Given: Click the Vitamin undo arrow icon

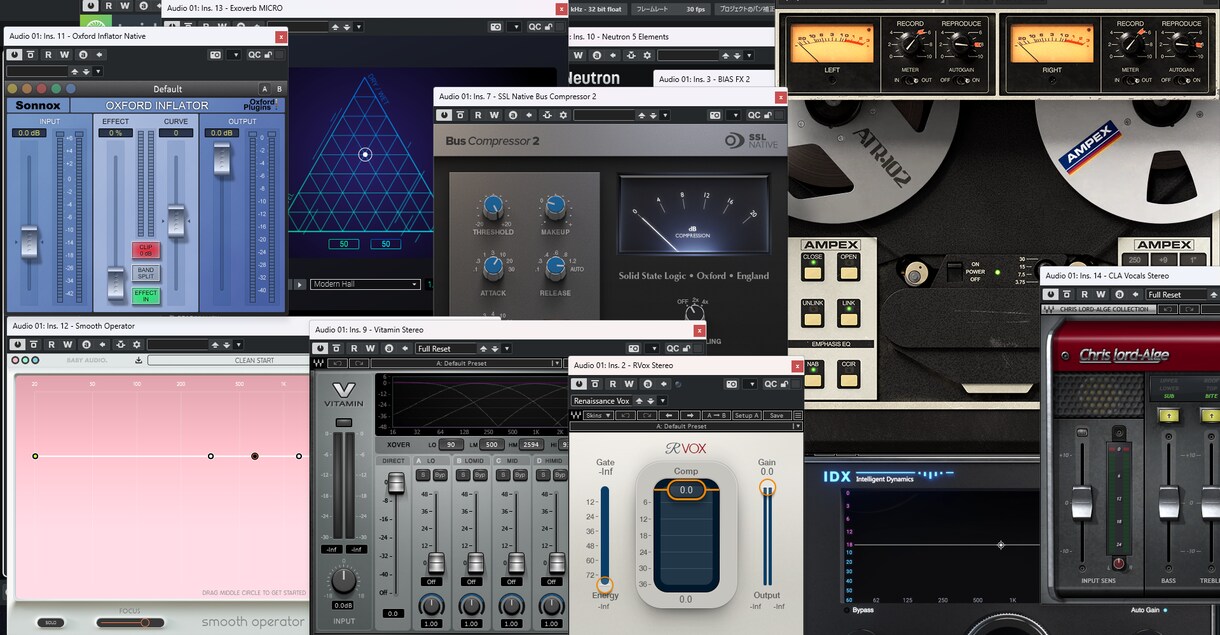Looking at the screenshot, I should 337,363.
